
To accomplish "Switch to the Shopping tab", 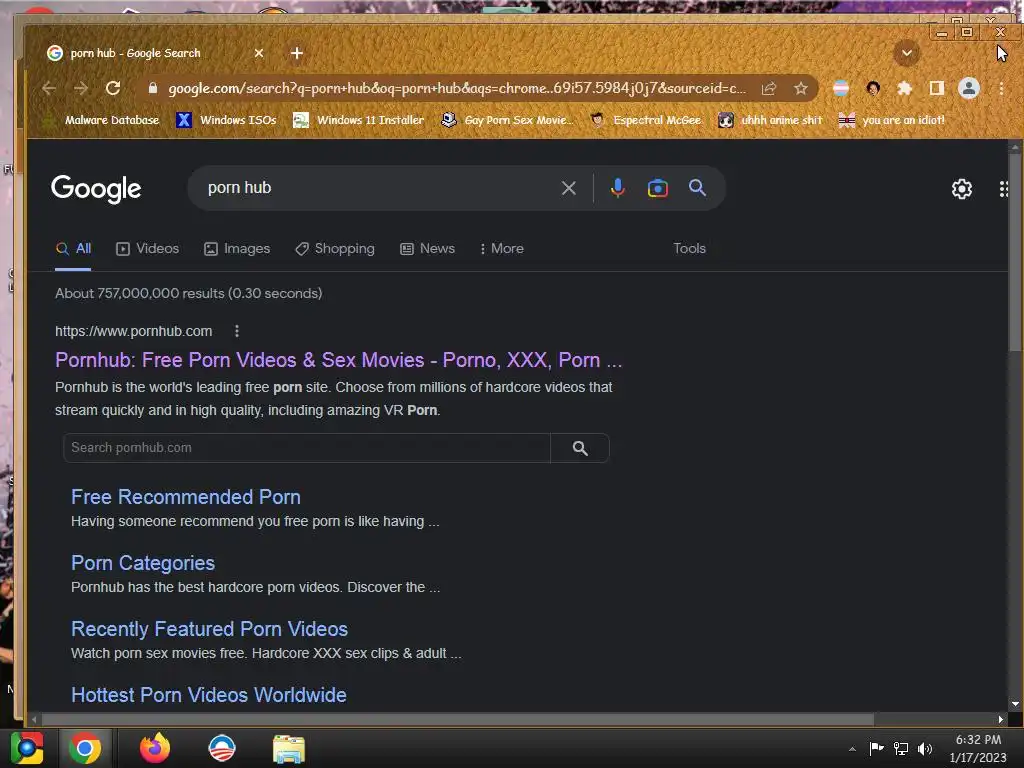I will (335, 249).
